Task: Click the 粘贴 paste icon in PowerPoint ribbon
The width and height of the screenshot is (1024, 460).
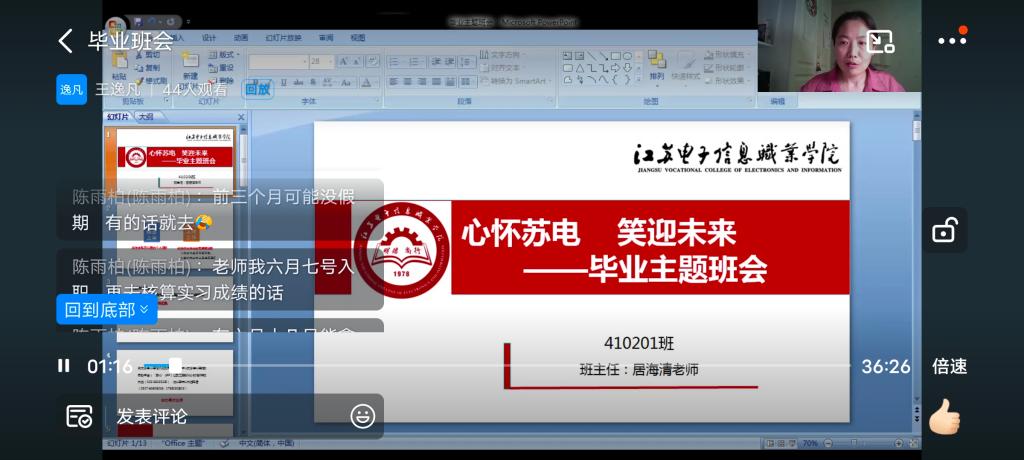Action: [x=119, y=61]
